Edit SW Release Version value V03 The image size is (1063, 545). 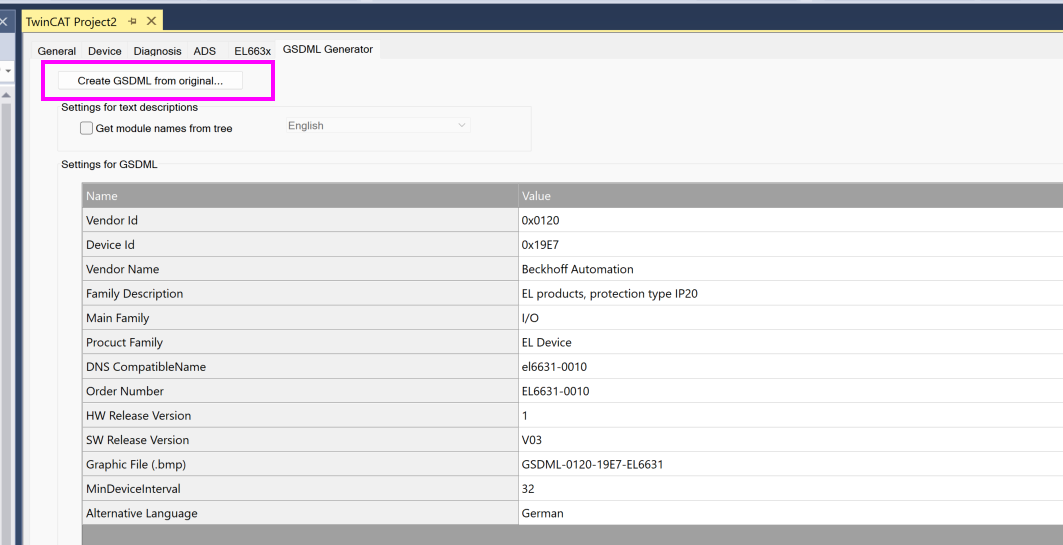pyautogui.click(x=790, y=440)
